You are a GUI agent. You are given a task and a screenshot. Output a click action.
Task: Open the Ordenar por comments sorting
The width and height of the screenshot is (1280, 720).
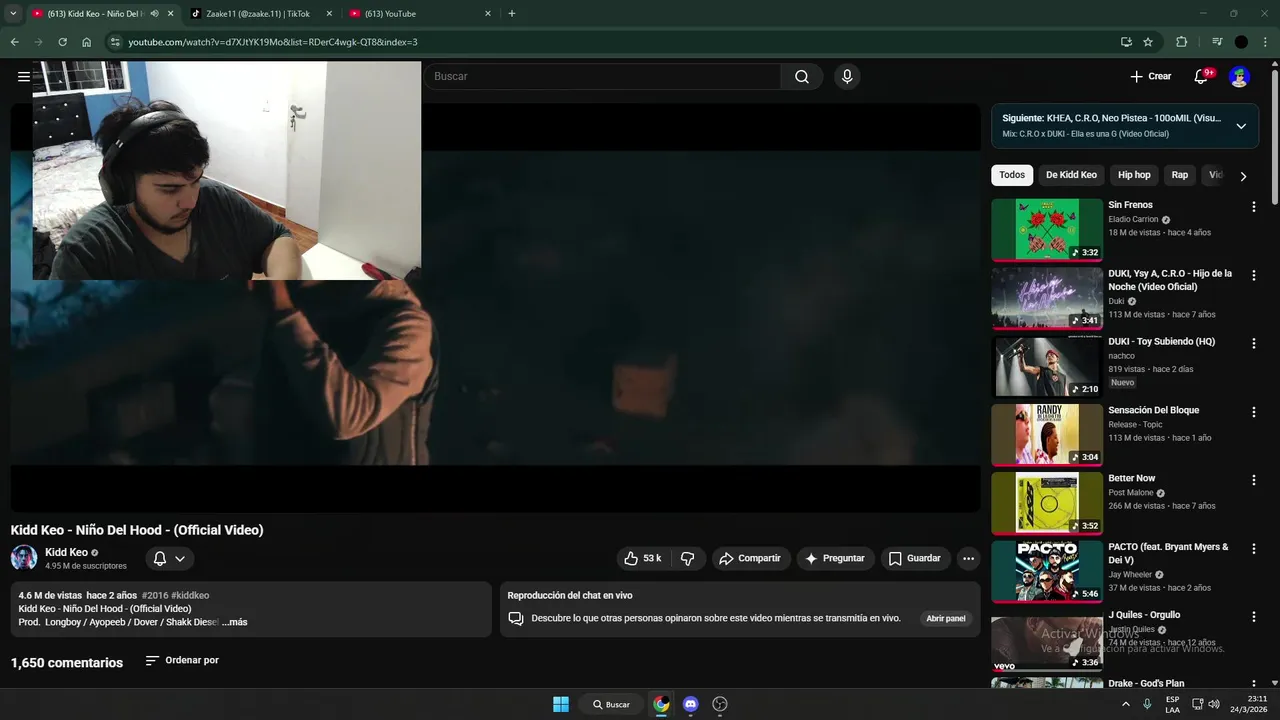(x=182, y=660)
